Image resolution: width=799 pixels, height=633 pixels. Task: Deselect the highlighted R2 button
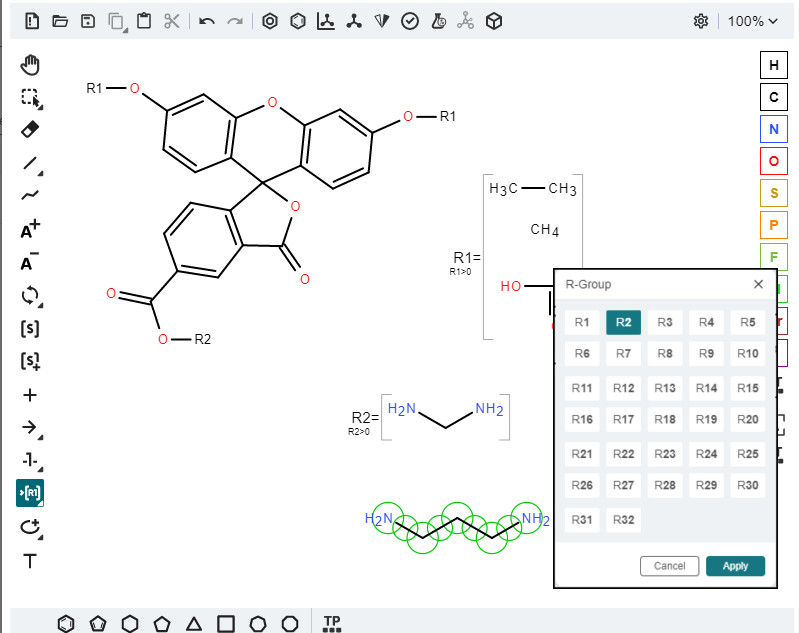[x=623, y=322]
